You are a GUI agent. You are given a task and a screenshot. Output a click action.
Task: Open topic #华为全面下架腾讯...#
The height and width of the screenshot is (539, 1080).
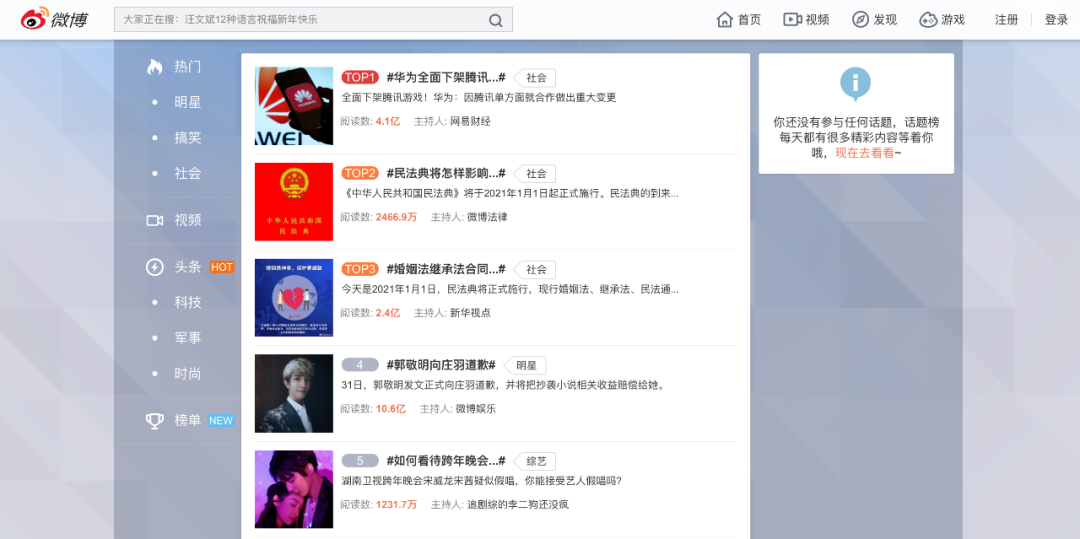pyautogui.click(x=446, y=77)
